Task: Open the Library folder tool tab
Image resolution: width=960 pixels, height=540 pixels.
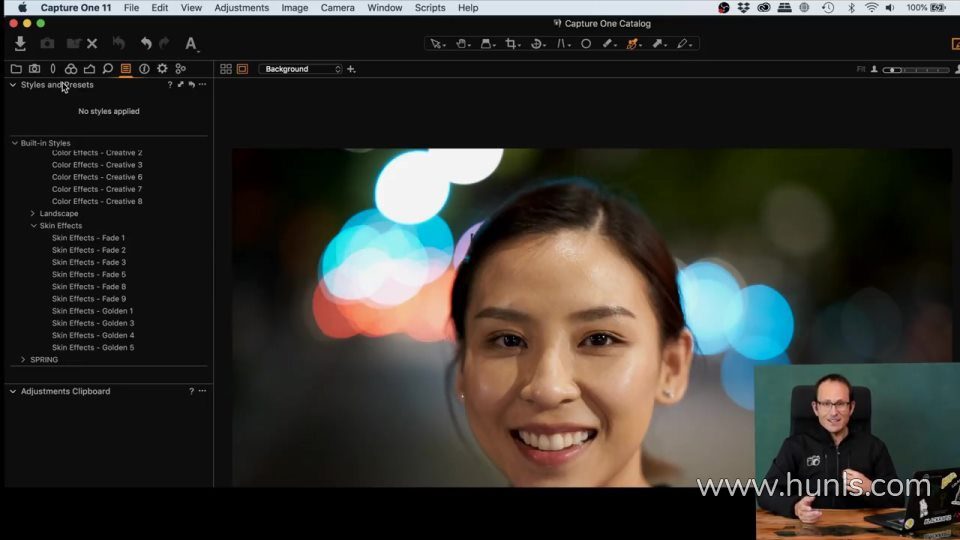Action: (x=16, y=69)
